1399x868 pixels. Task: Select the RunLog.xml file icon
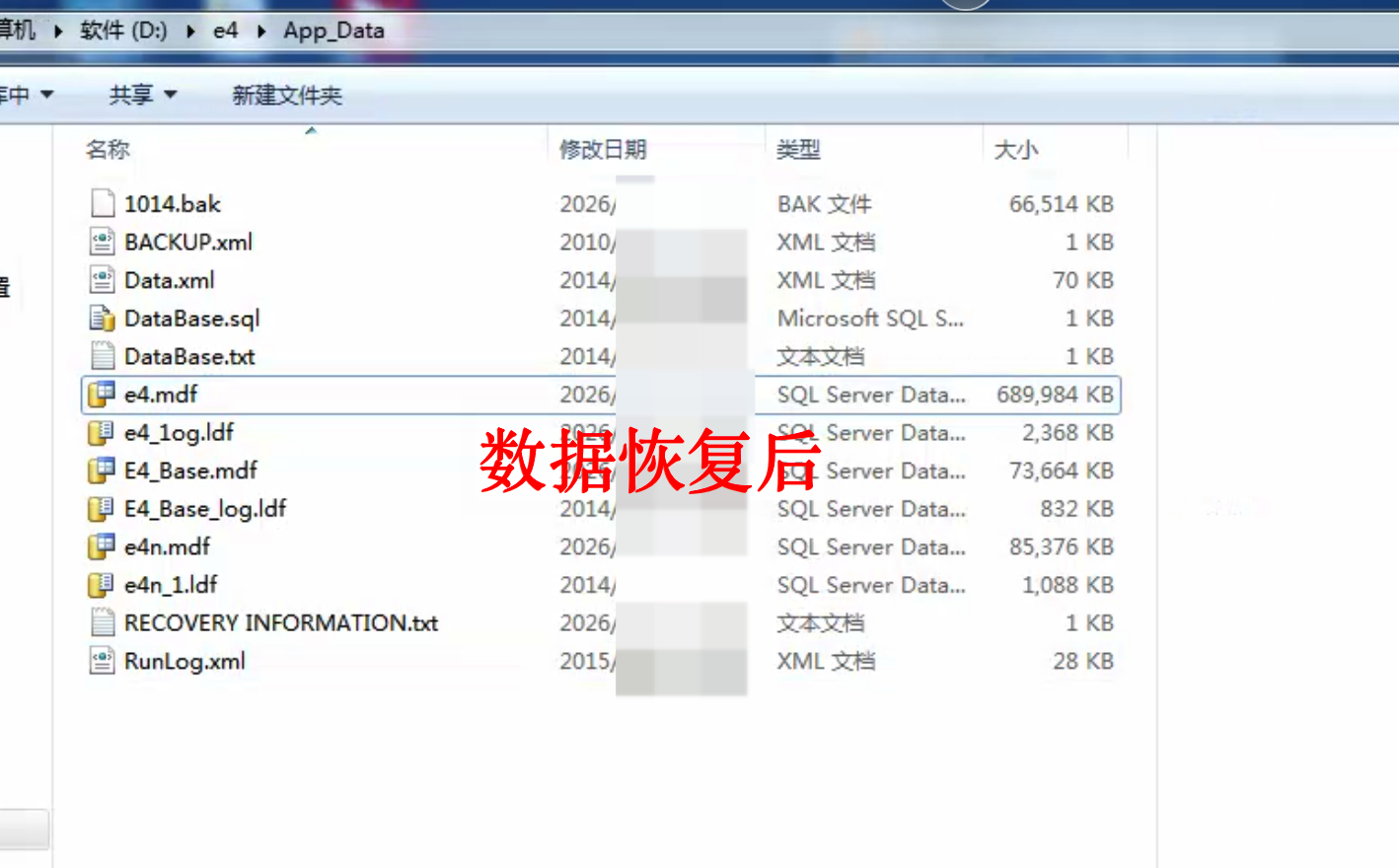[103, 661]
